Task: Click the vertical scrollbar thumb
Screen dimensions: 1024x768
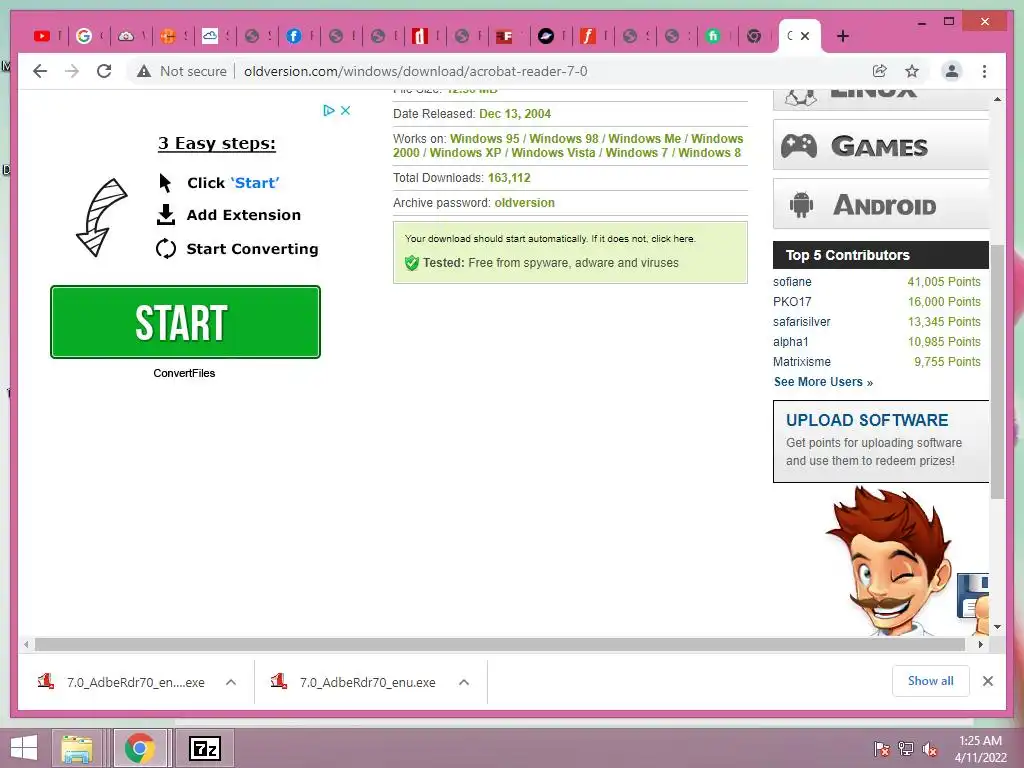Action: (x=997, y=372)
